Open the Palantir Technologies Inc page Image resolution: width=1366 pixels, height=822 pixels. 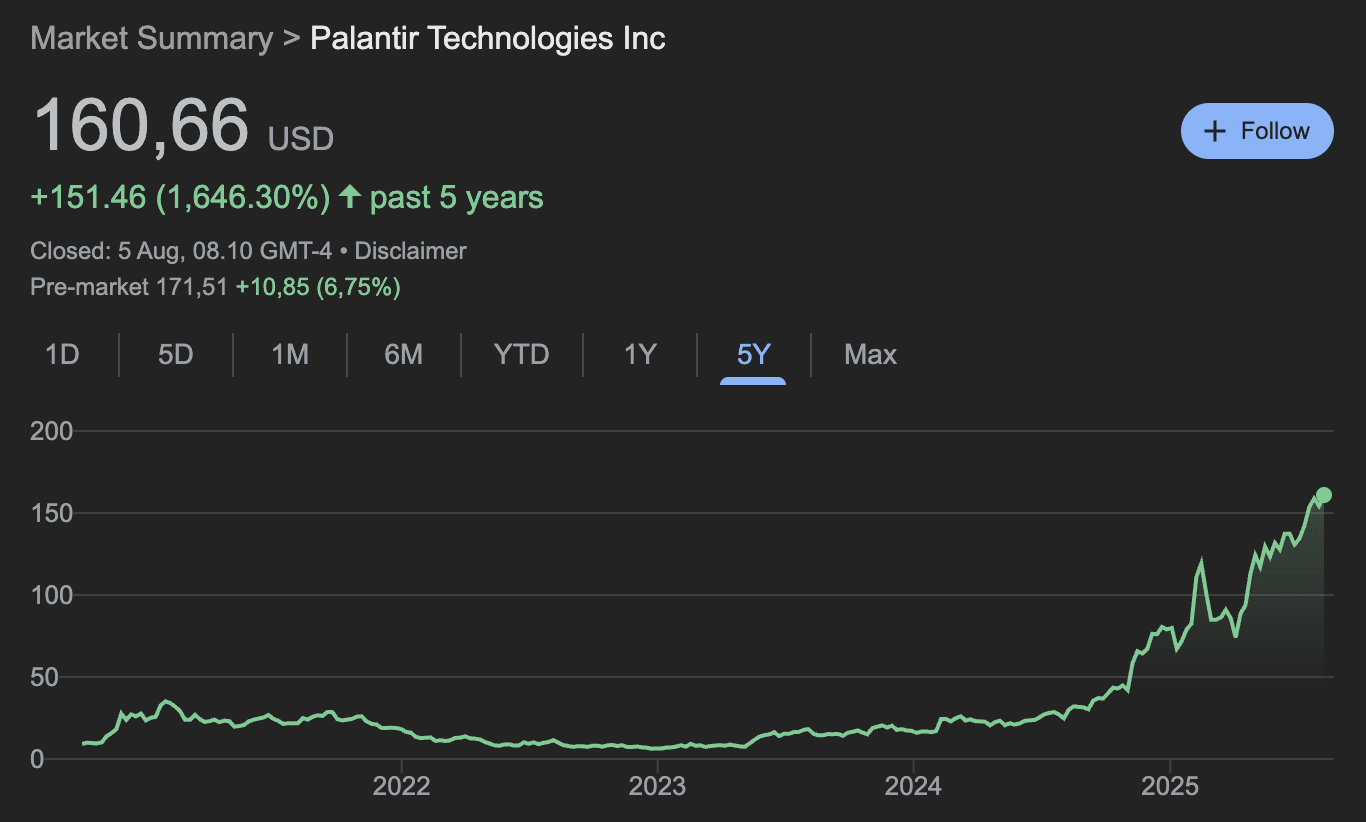click(x=487, y=38)
